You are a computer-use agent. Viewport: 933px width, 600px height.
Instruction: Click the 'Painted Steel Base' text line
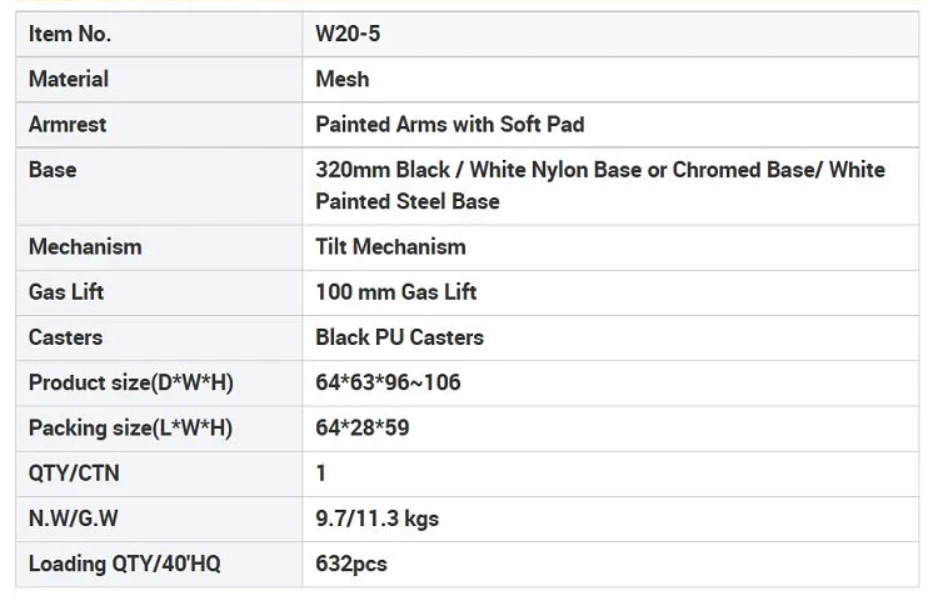[408, 201]
